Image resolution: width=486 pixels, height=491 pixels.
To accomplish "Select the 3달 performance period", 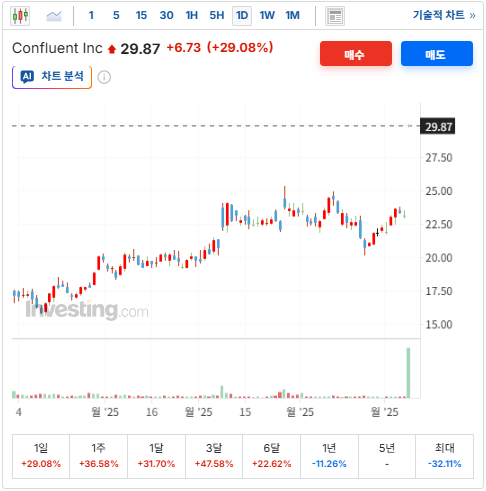I will click(x=214, y=456).
